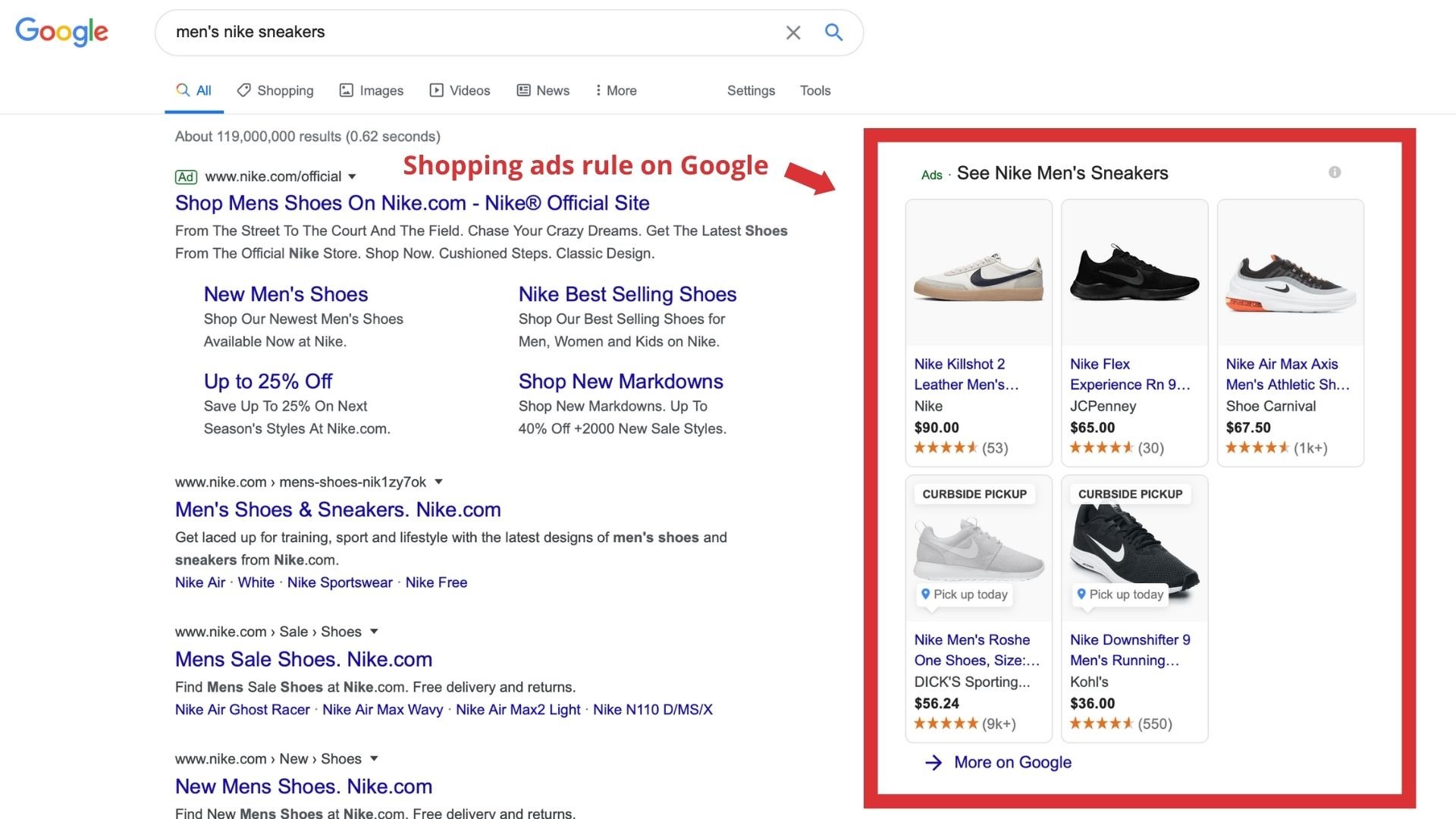Screen dimensions: 1456x819
Task: Click the star rating of Nike Air Max Axis
Action: 1257,447
